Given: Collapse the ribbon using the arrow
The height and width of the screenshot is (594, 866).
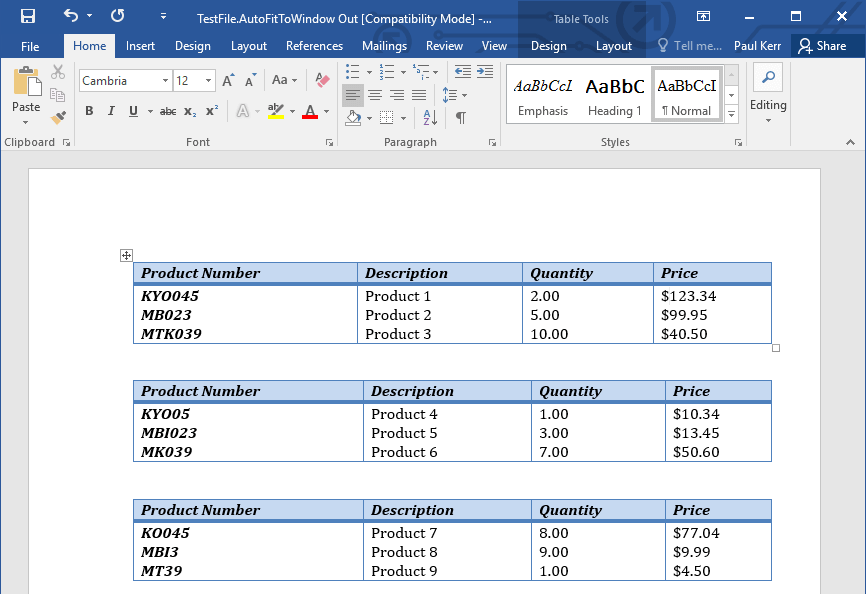Looking at the screenshot, I should click(850, 142).
